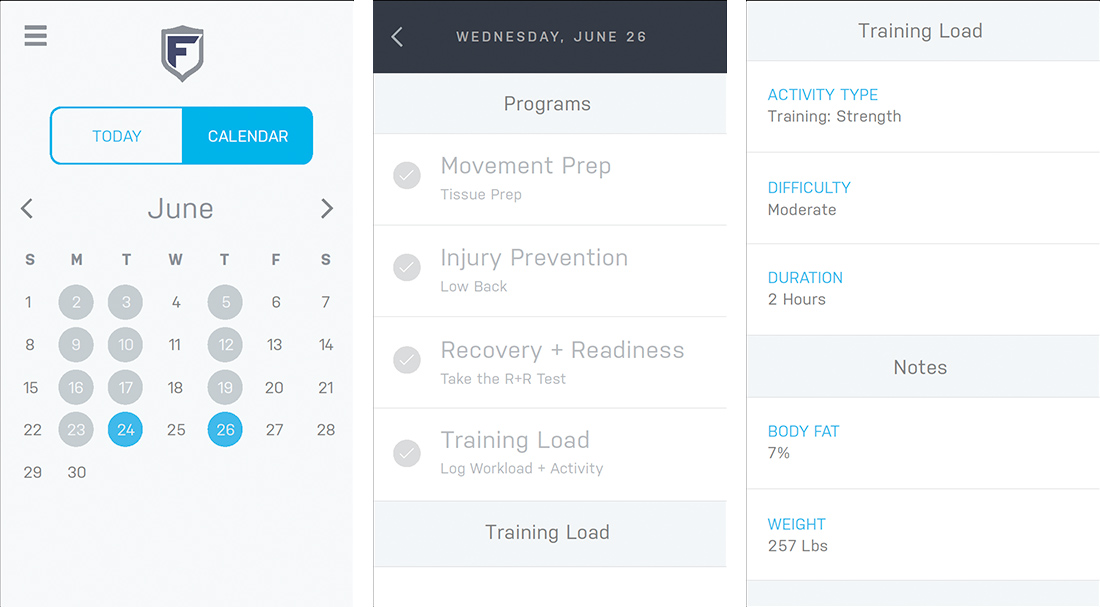Advance to next month arrow
This screenshot has height=607, width=1100.
326,209
